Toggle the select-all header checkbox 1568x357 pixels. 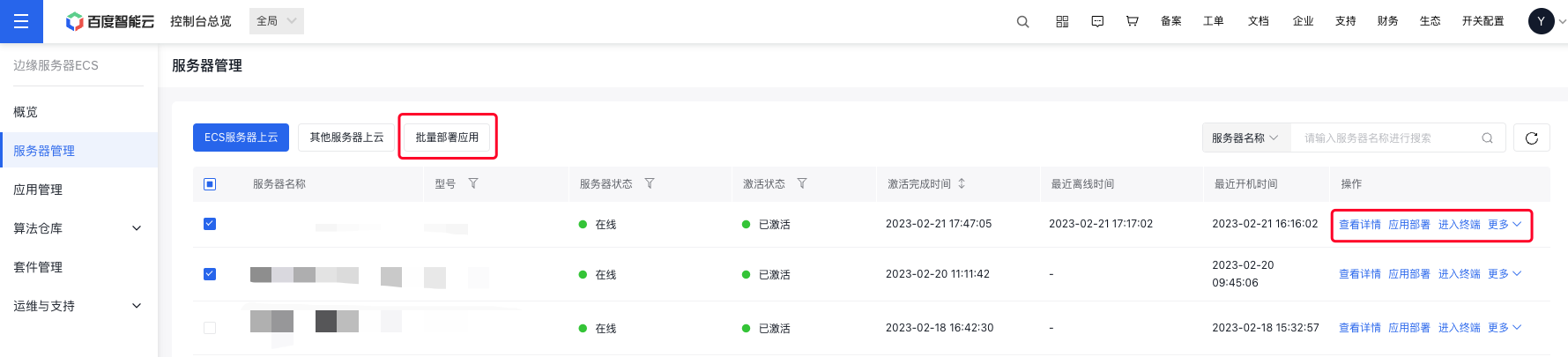[210, 184]
